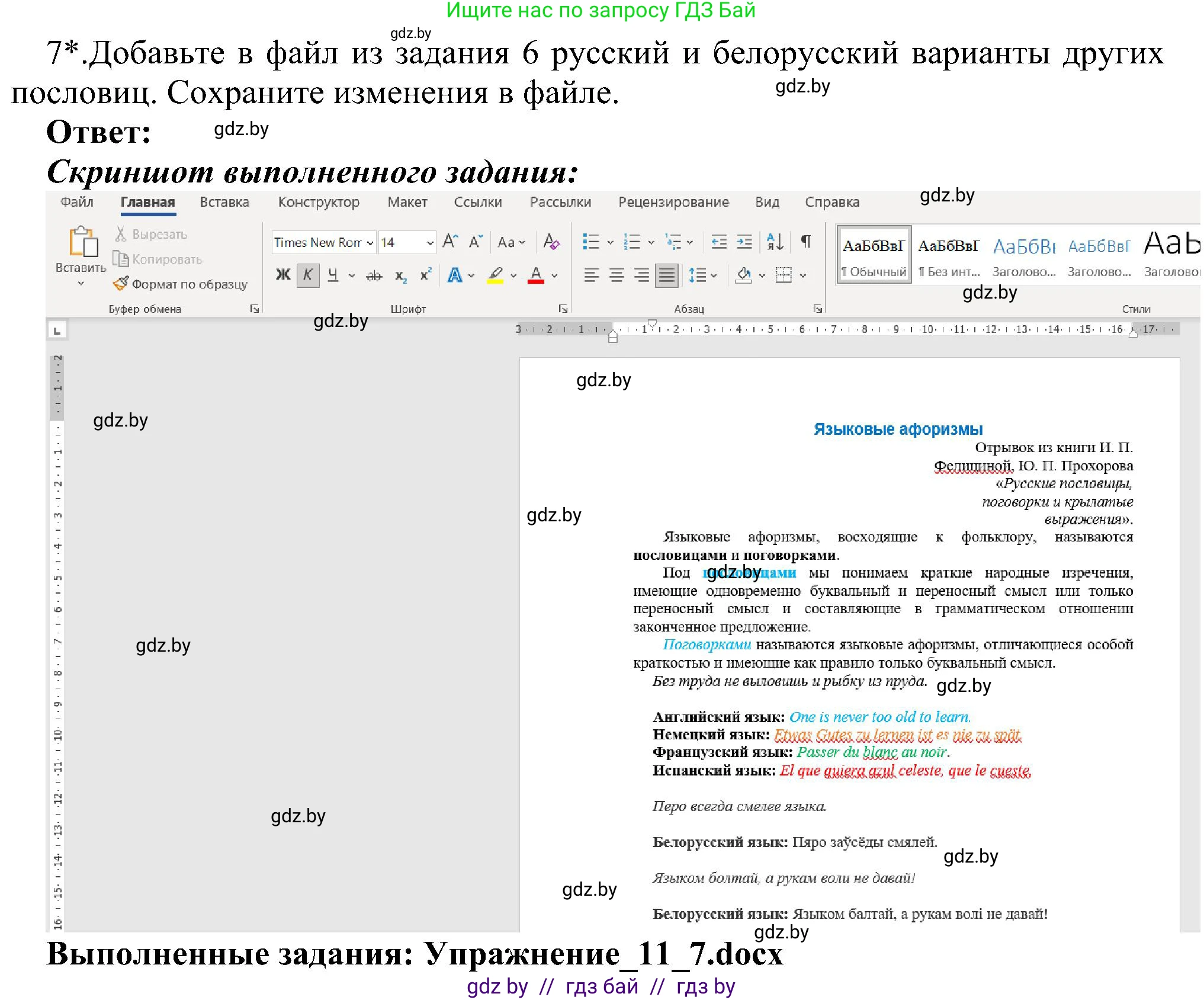Open the font color red swatch menu
Image resolution: width=1204 pixels, height=1000 pixels.
point(553,275)
